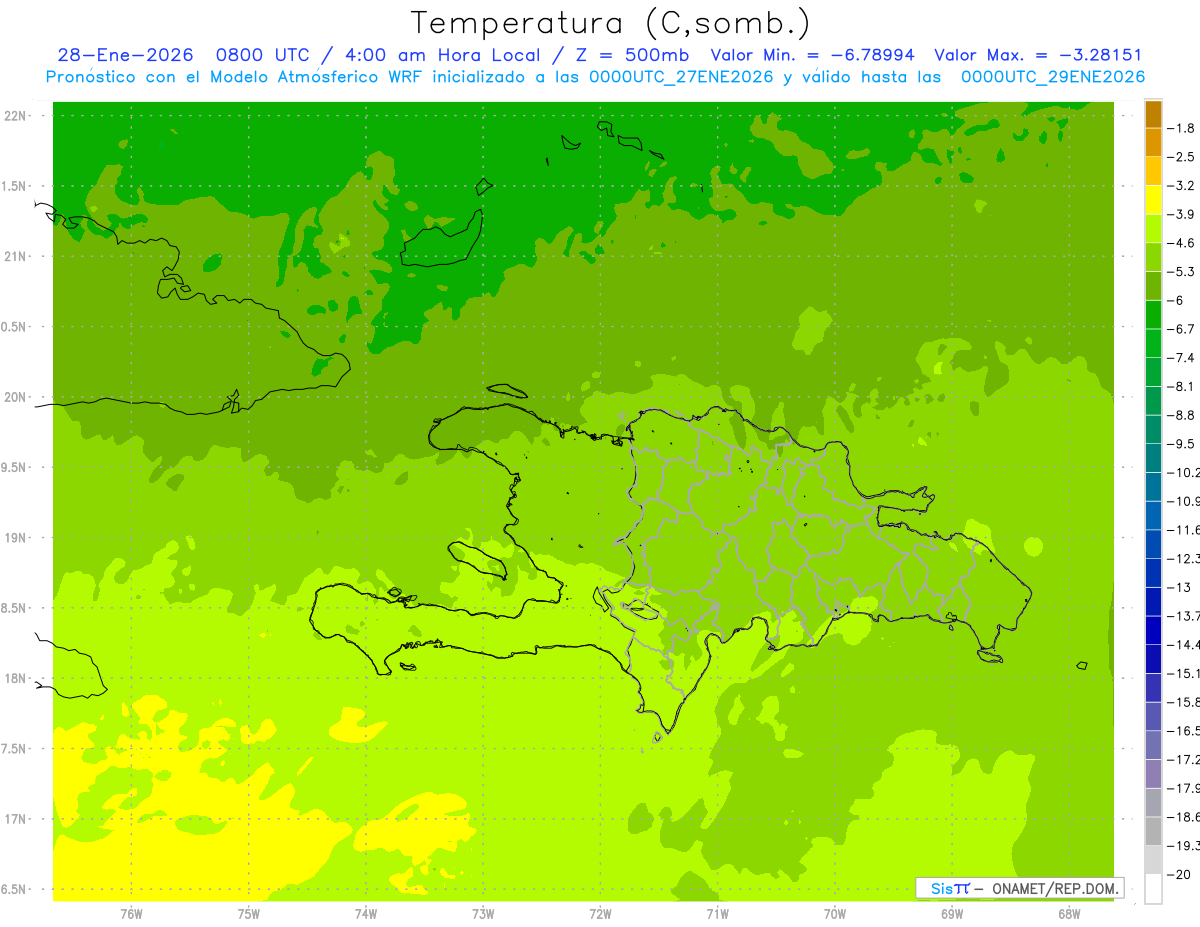Click the "-6" colorbar label
Viewport: 1200px width, 927px height.
1176,300
